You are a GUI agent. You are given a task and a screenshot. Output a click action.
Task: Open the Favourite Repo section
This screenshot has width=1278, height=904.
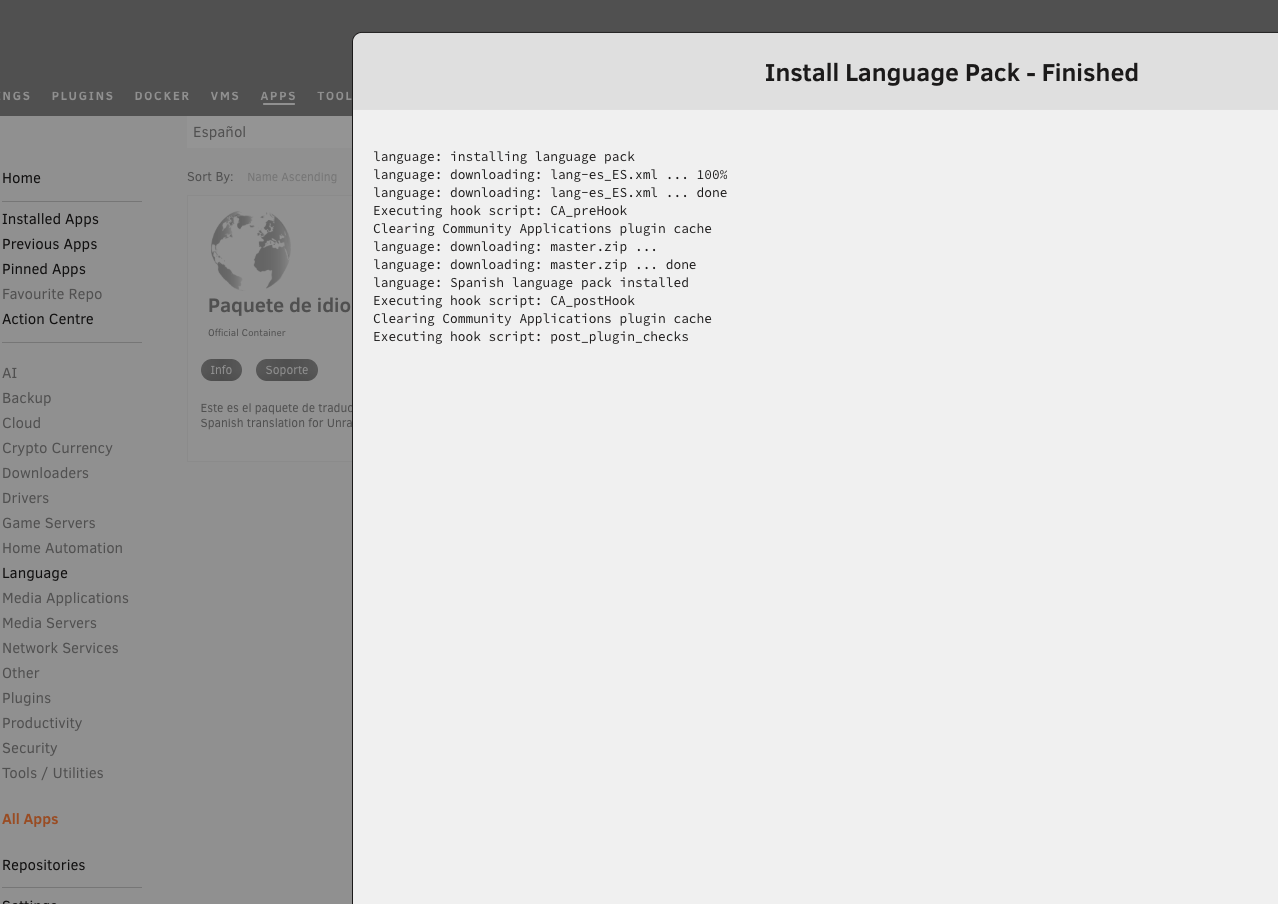point(52,294)
